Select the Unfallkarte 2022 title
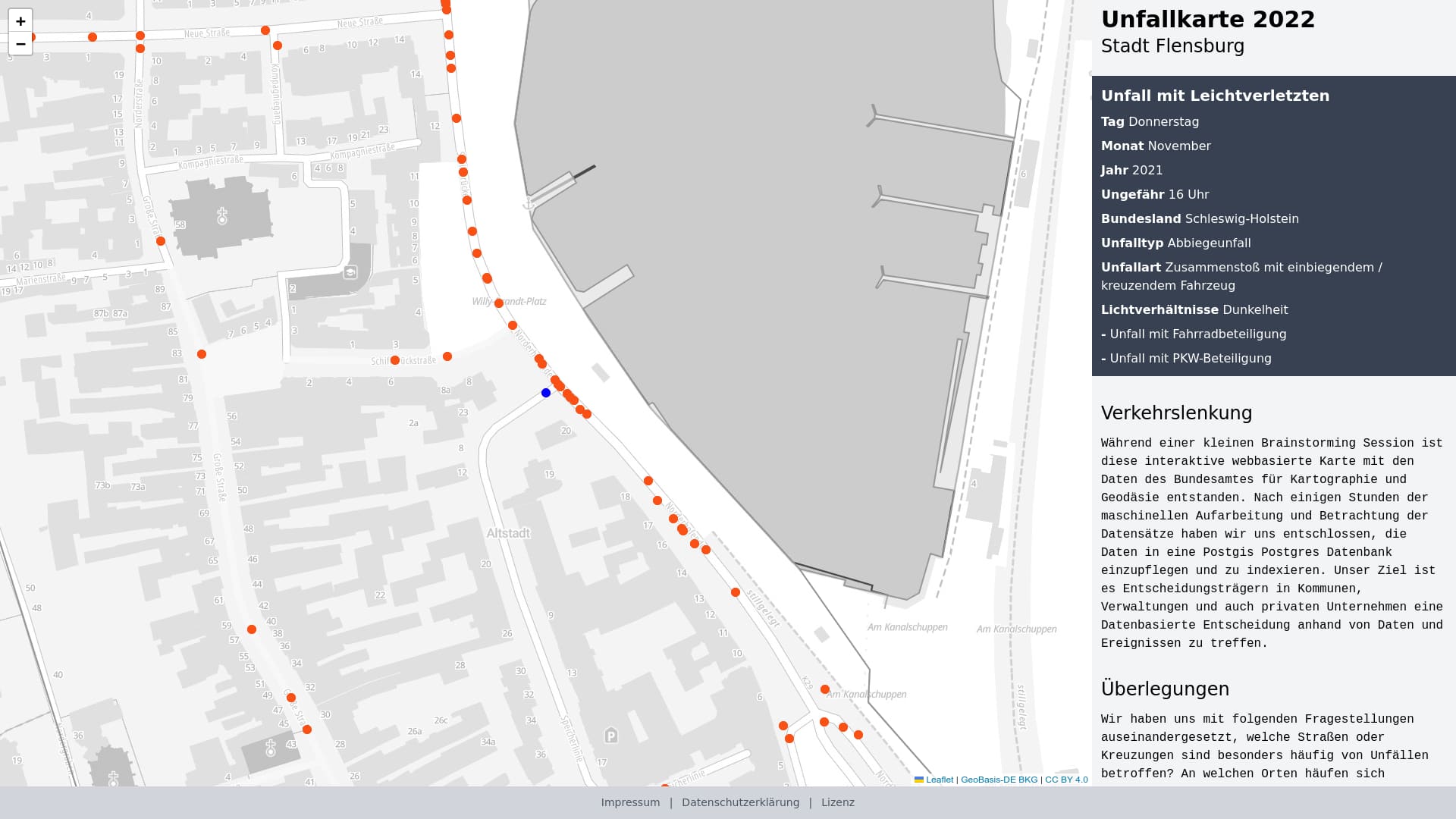Screen dimensions: 1456x819 click(1209, 19)
